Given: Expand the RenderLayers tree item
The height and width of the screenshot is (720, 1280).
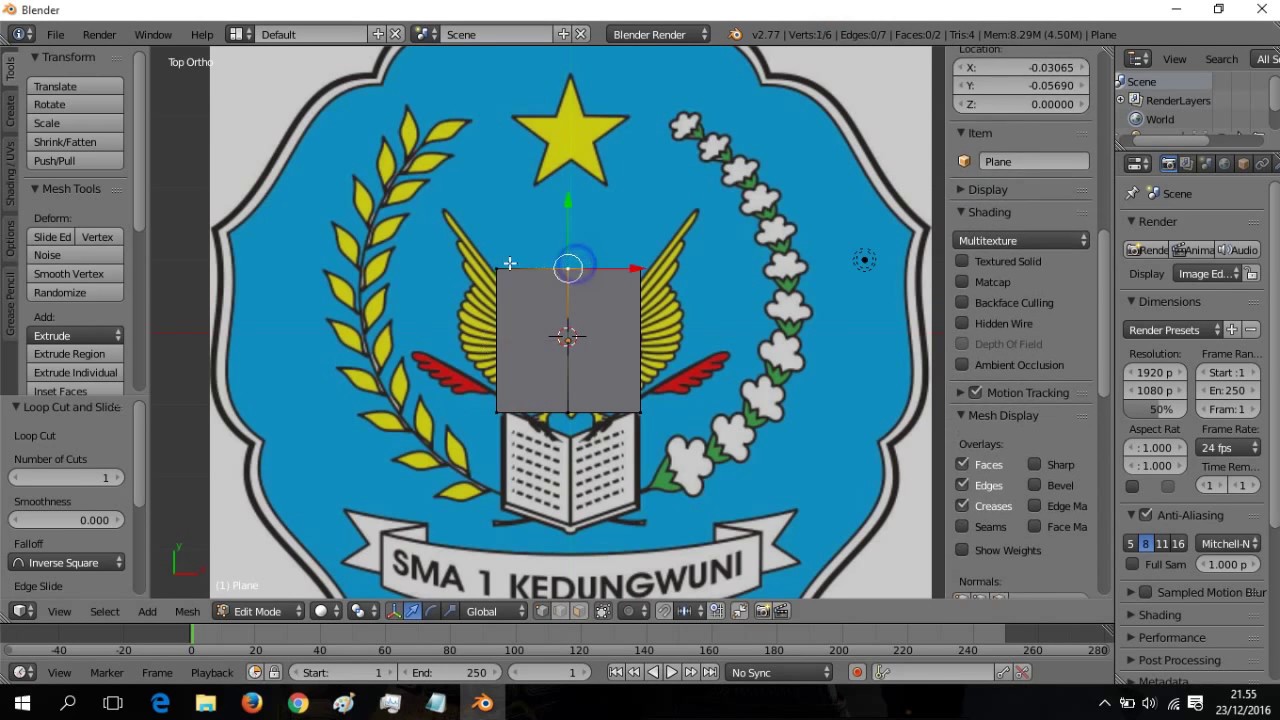Looking at the screenshot, I should point(1121,100).
